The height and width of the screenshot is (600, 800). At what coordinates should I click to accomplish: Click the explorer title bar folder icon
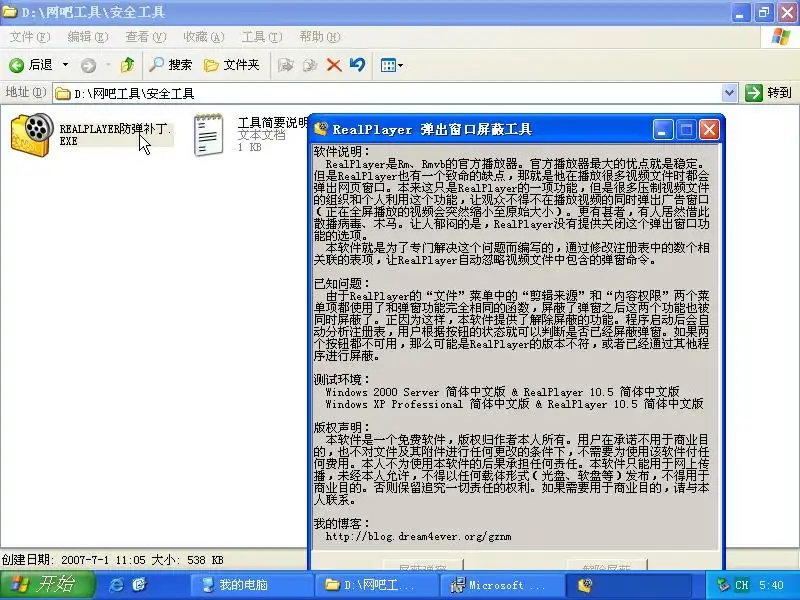point(10,11)
